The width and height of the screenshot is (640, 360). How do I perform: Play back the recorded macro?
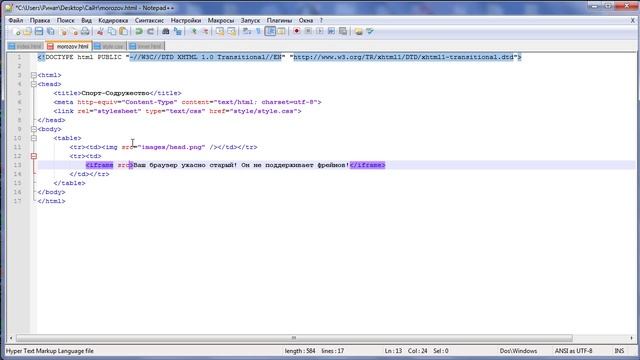click(320, 31)
